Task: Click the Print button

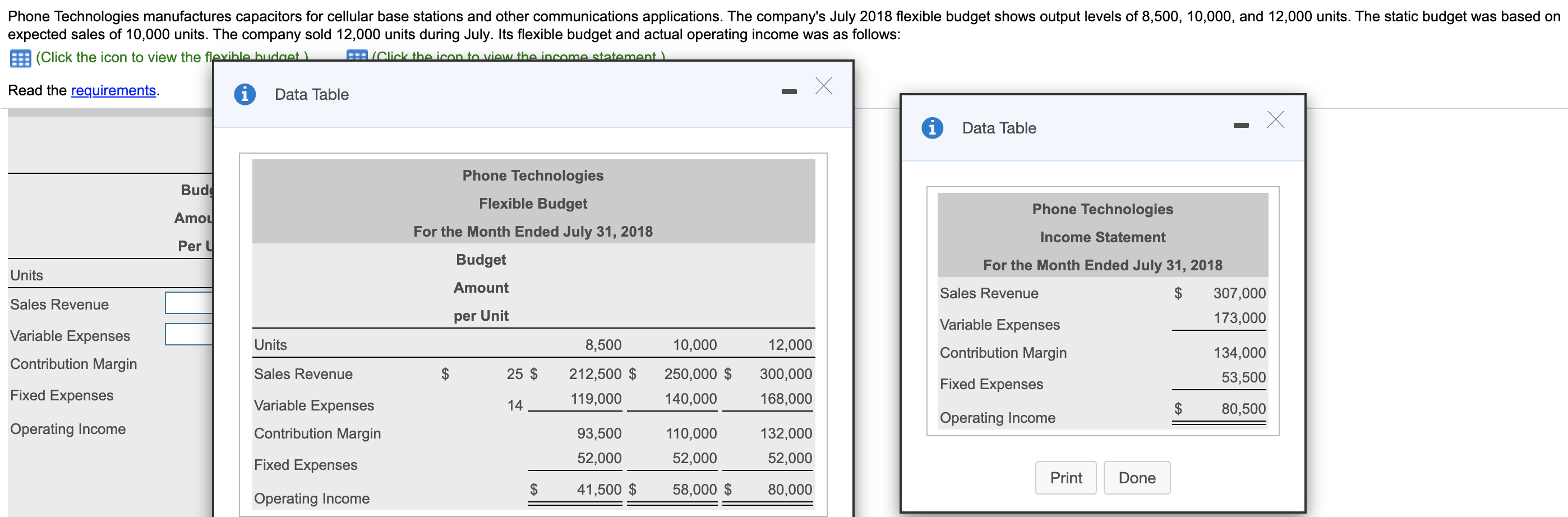Action: pos(1066,477)
